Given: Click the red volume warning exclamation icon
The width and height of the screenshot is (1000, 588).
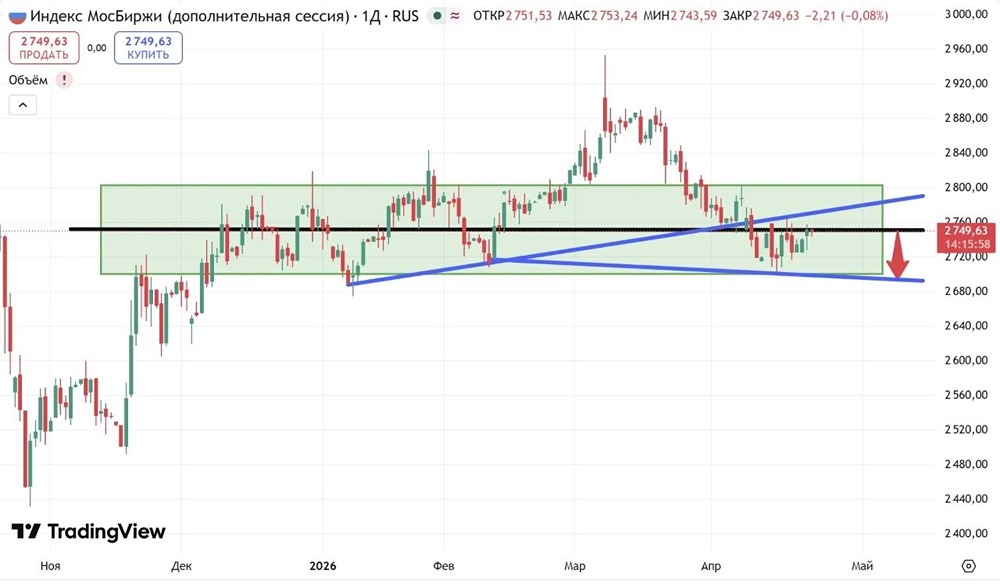Looking at the screenshot, I should [64, 80].
